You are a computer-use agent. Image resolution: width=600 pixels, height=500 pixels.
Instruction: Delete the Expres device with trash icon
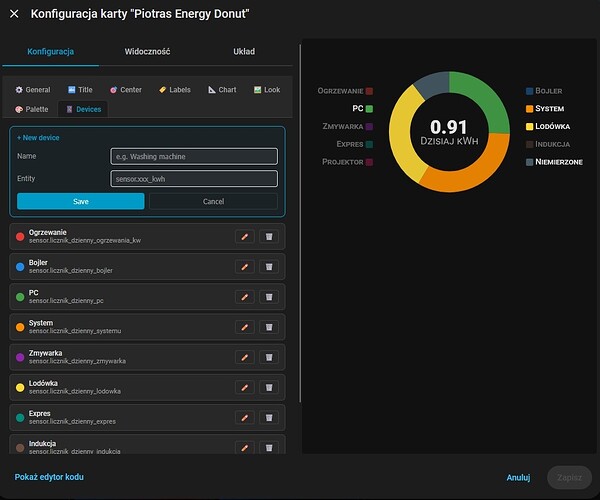(x=269, y=418)
